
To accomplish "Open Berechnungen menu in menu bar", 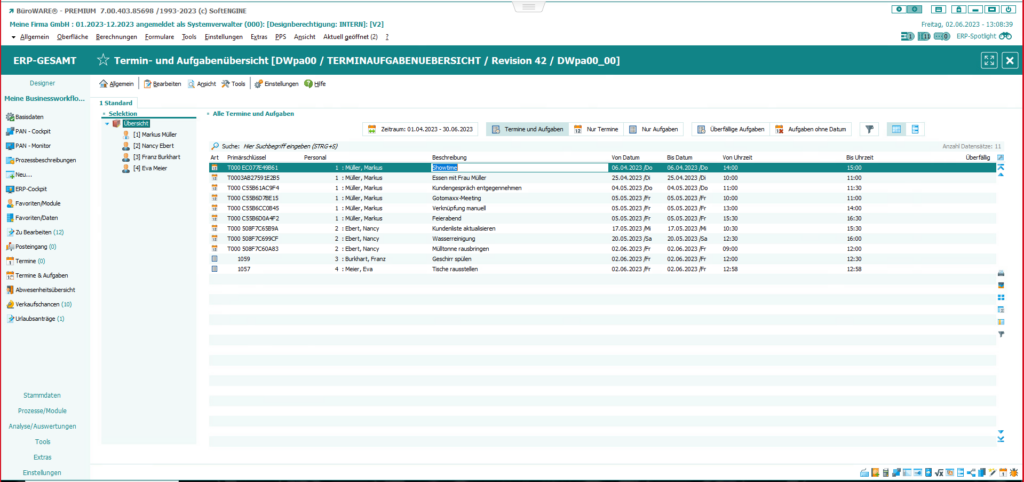I will [x=116, y=37].
